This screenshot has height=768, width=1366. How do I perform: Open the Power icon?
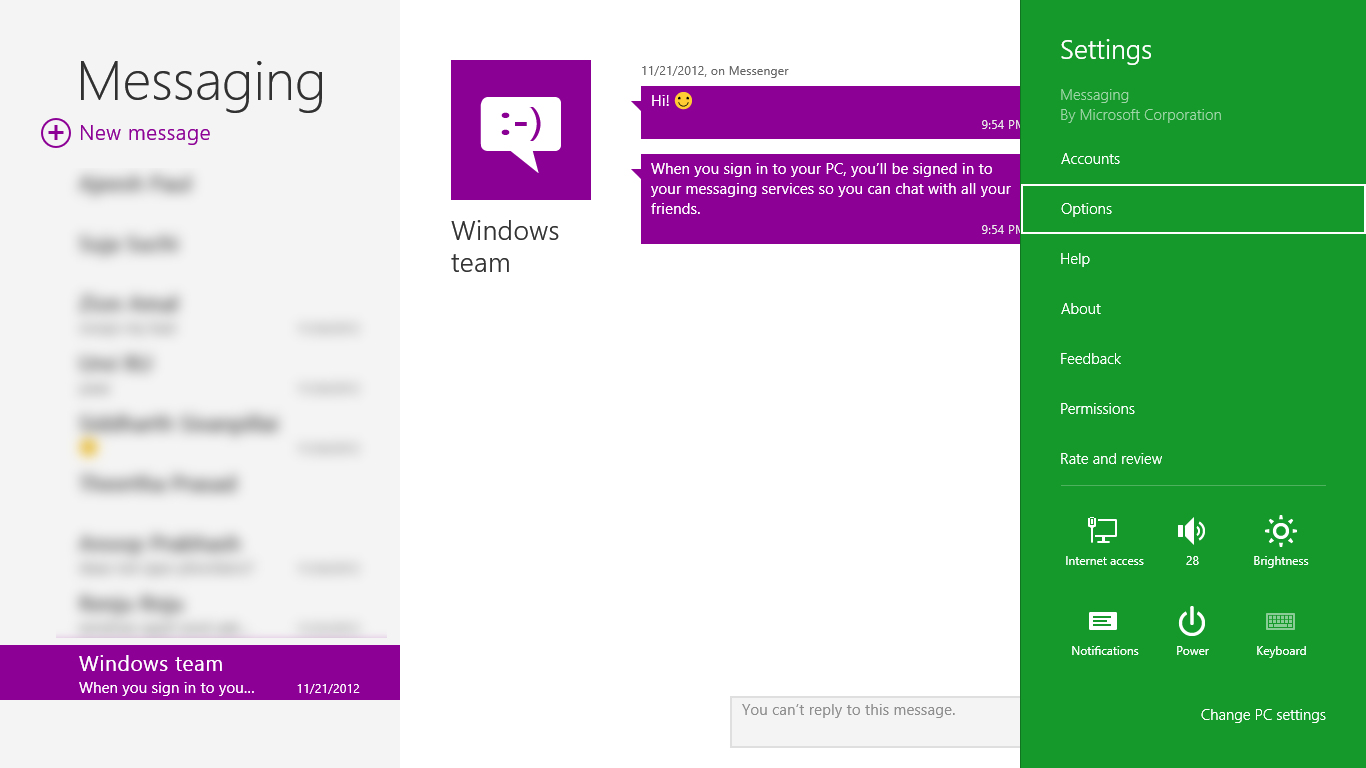(1192, 621)
